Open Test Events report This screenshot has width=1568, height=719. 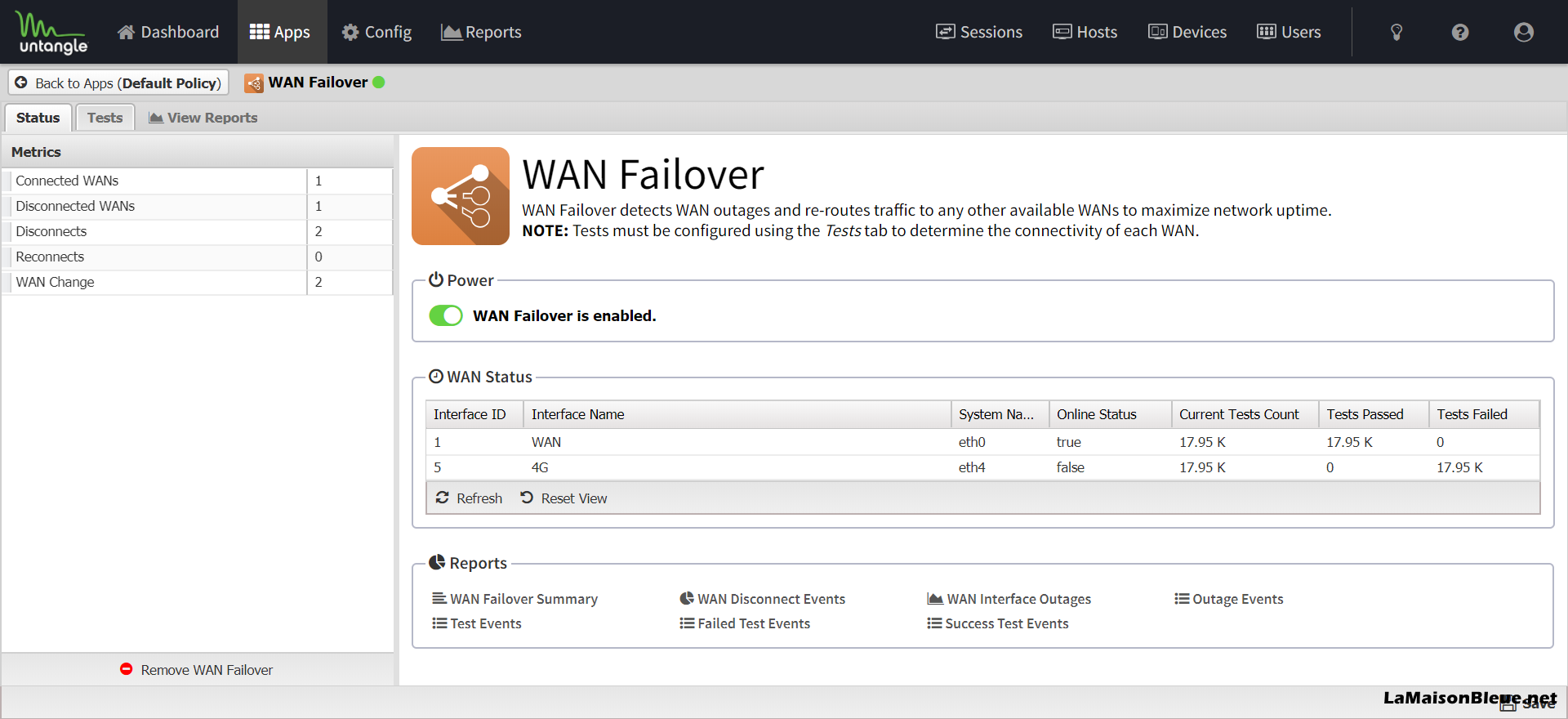[477, 623]
